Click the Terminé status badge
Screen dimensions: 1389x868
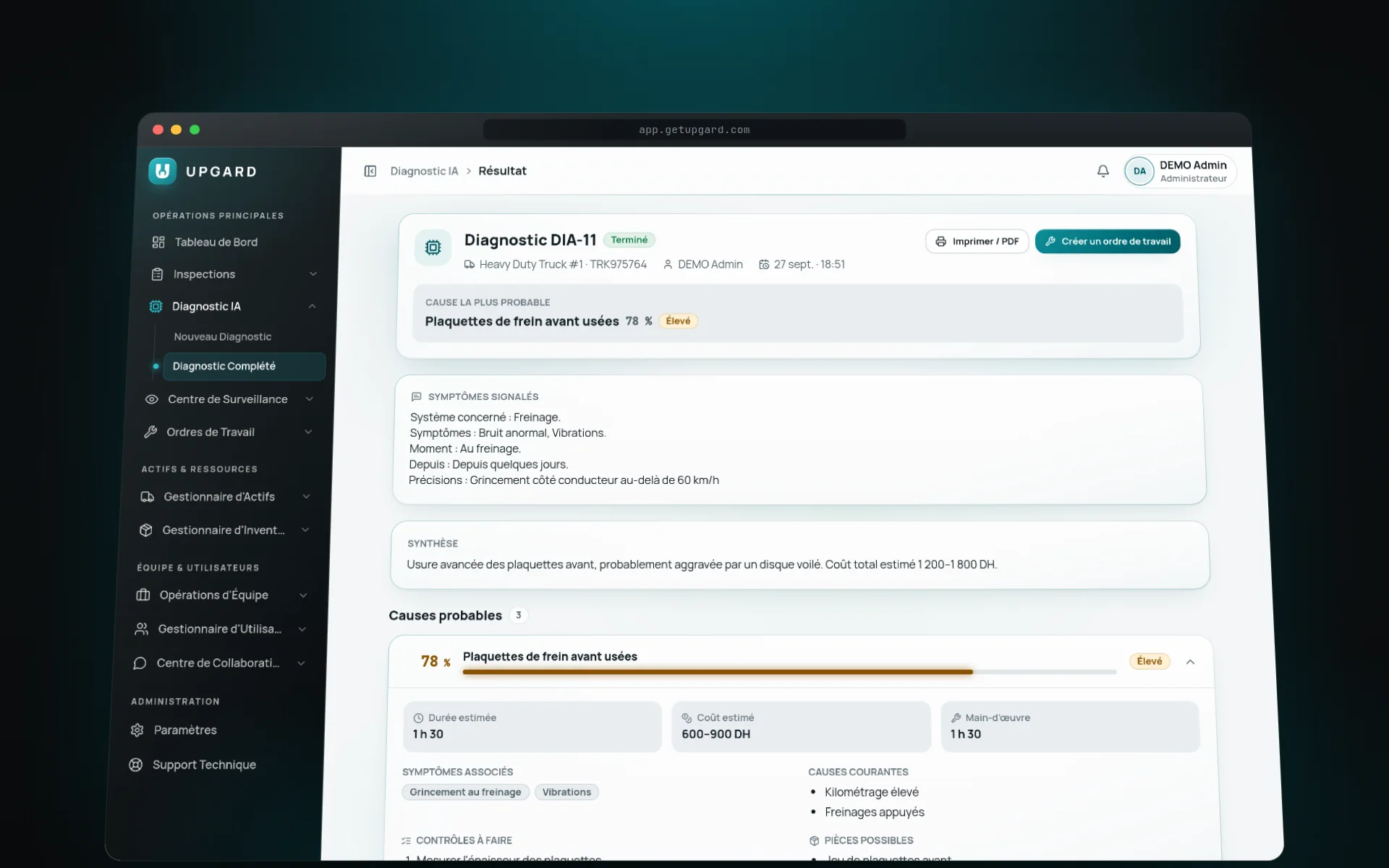tap(629, 240)
